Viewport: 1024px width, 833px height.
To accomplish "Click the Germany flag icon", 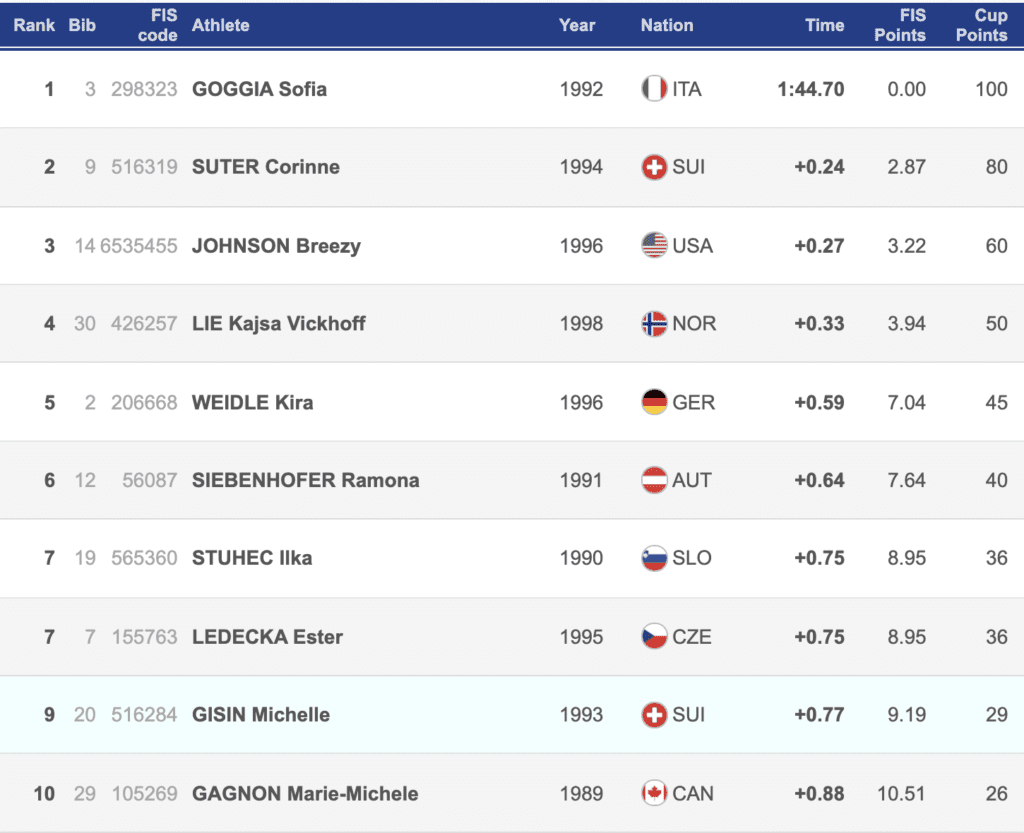I will [654, 402].
